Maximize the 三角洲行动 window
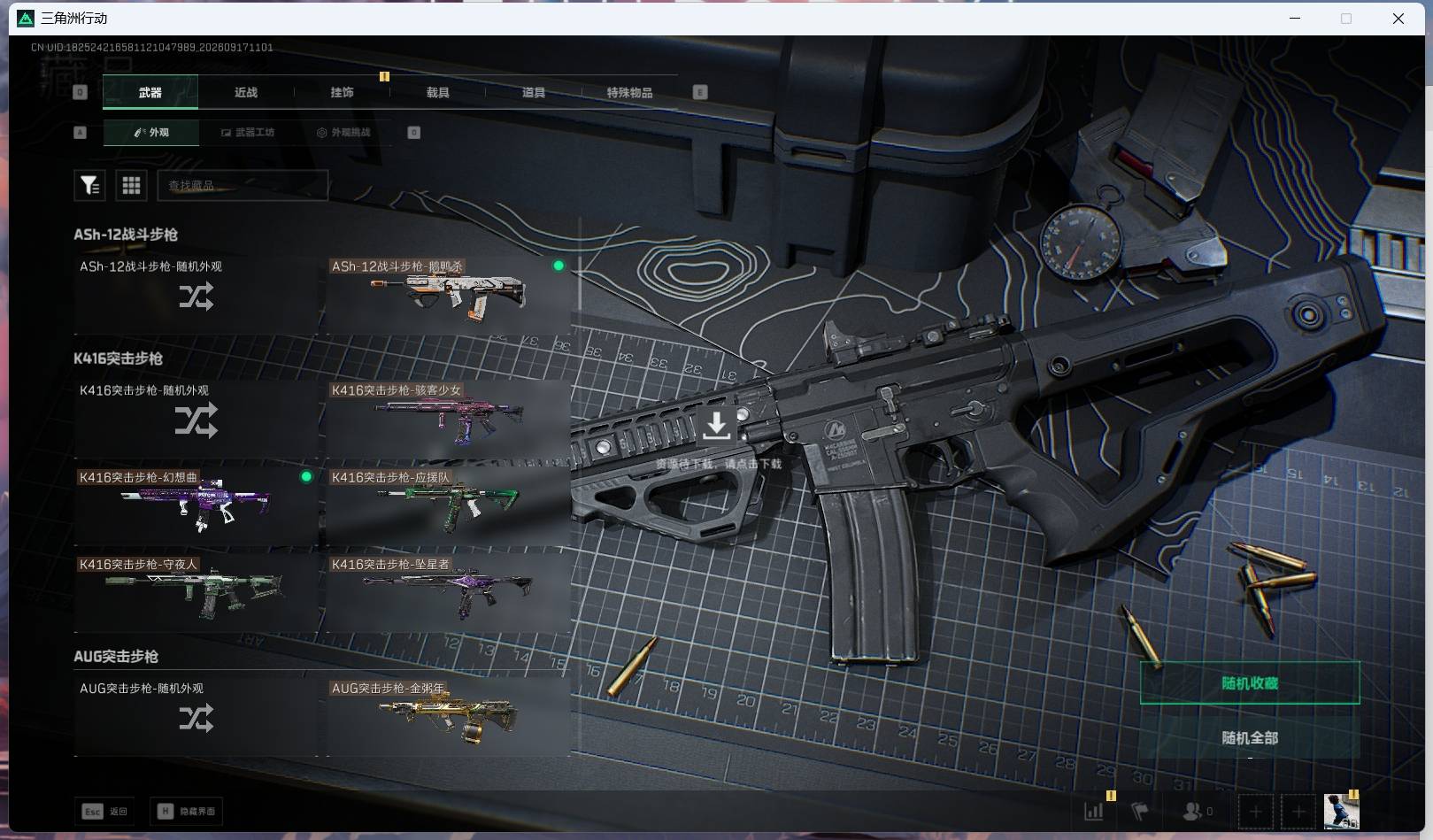1433x840 pixels. [1346, 19]
